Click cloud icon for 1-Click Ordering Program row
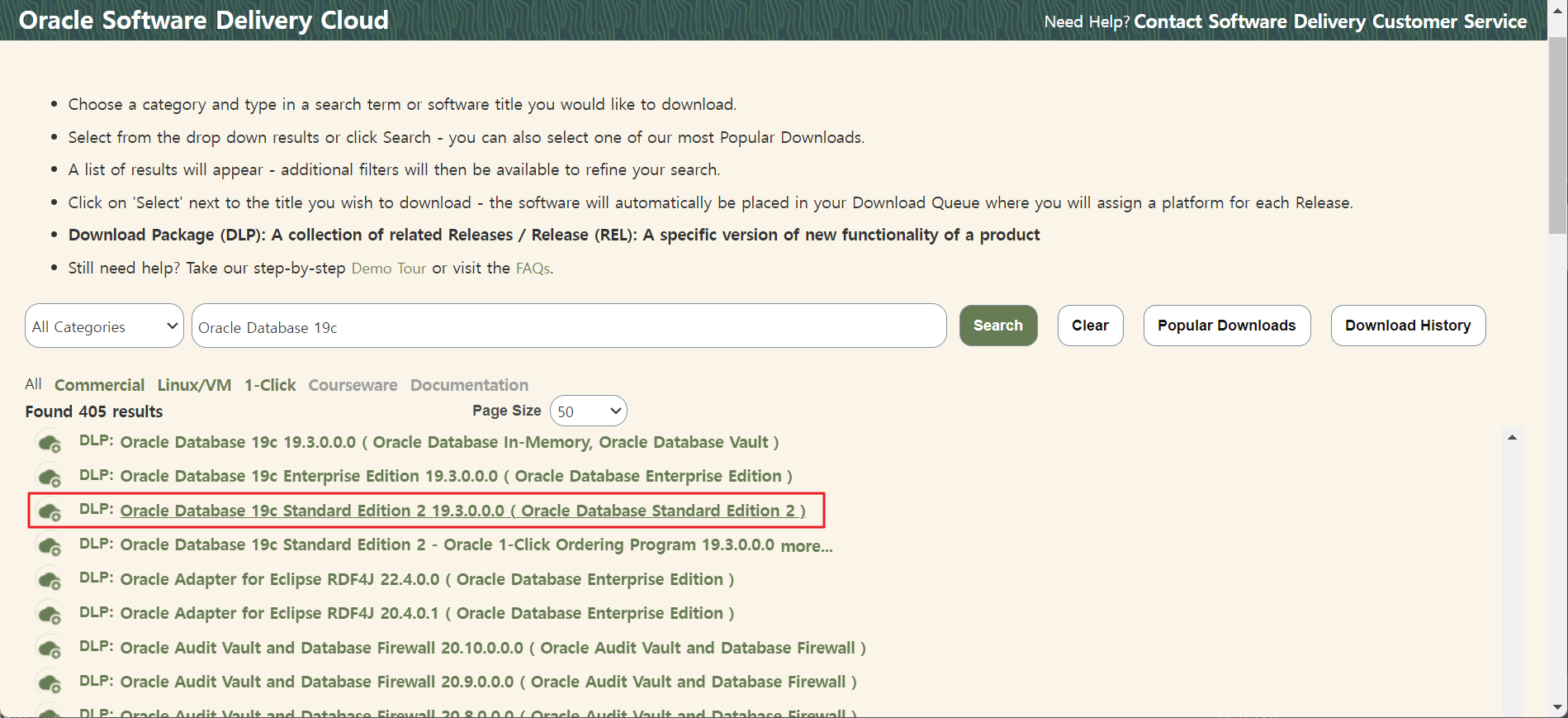Screen dimensions: 1568x718 [50, 546]
